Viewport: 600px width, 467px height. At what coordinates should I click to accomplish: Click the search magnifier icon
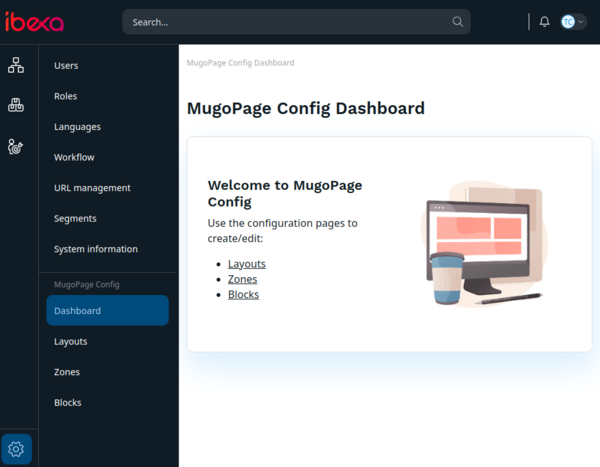click(x=458, y=22)
